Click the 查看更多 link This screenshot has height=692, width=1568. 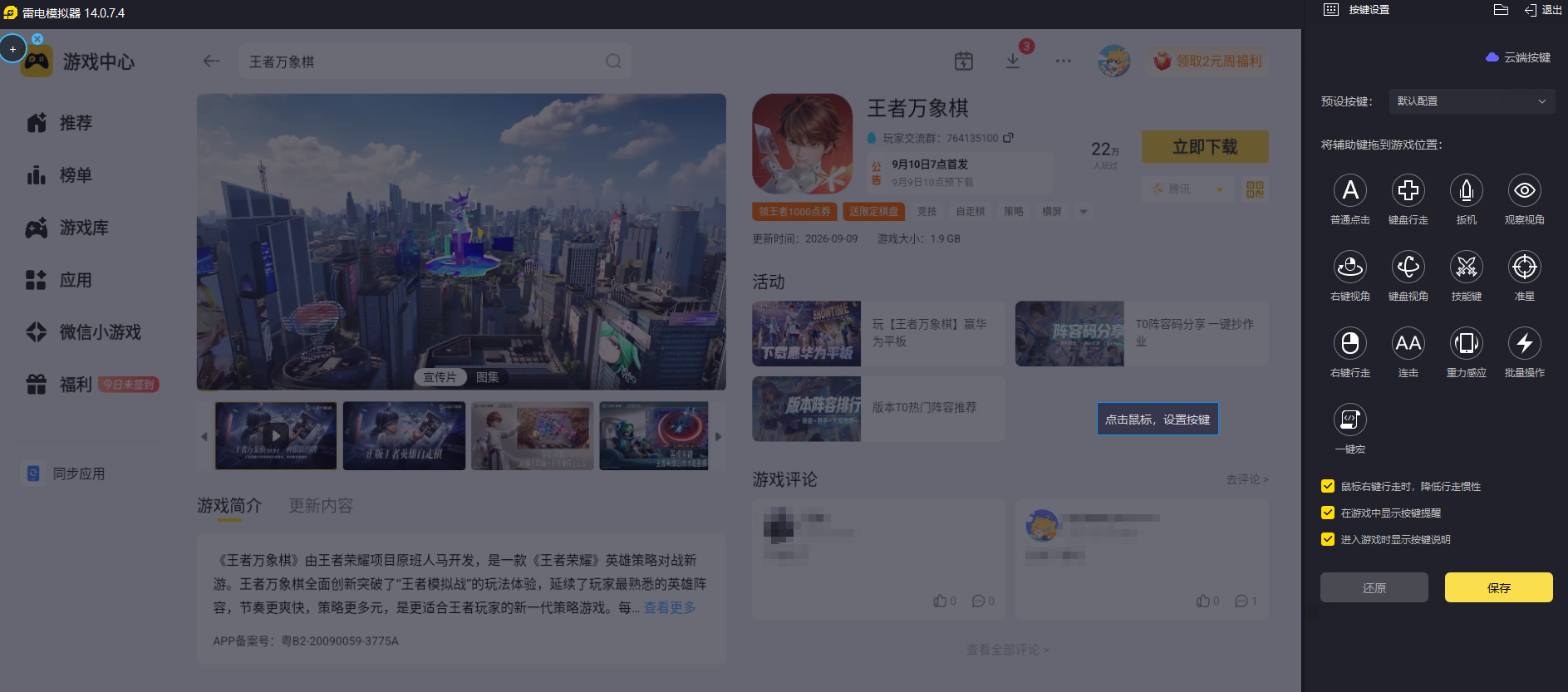(670, 608)
